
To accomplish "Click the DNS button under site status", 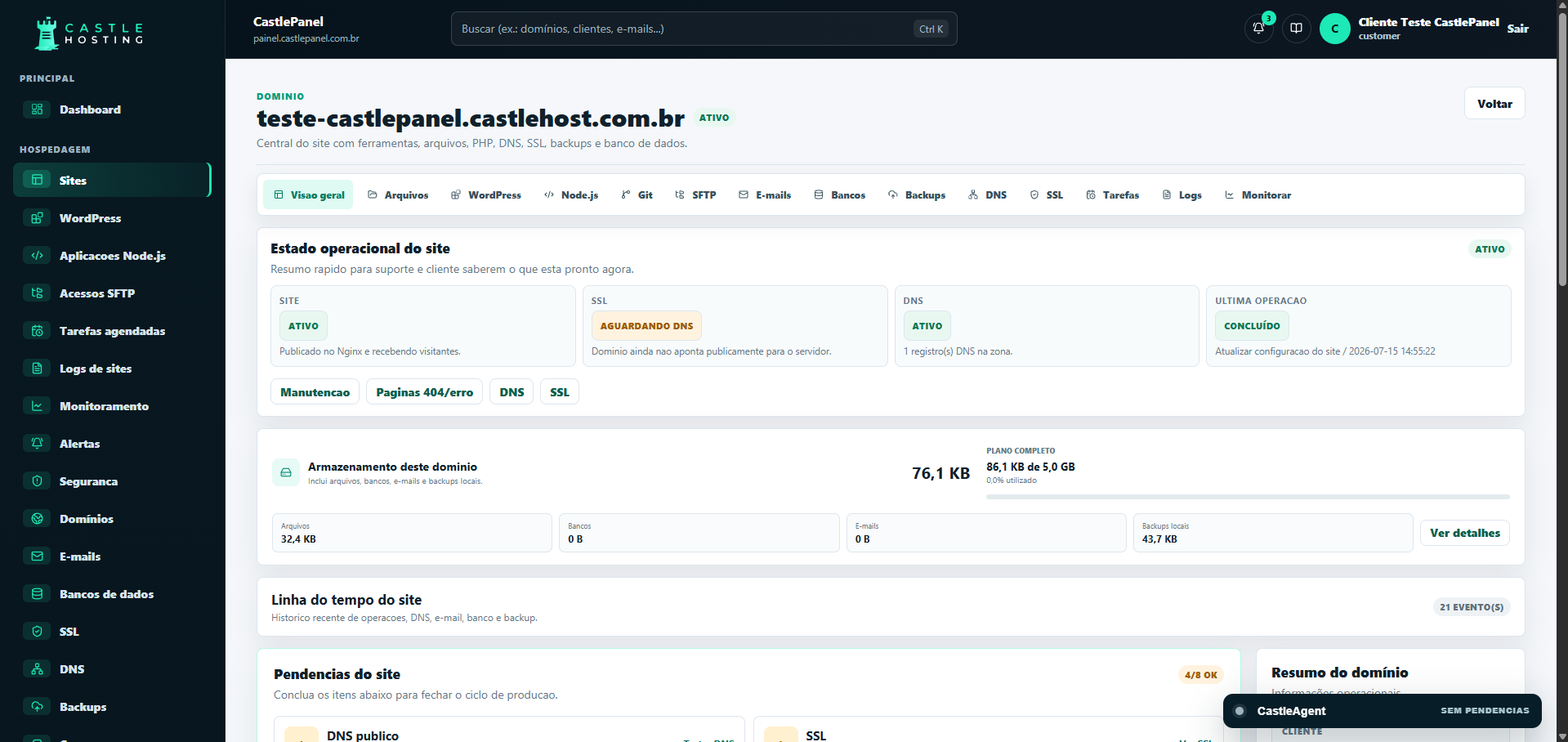I will 511,392.
